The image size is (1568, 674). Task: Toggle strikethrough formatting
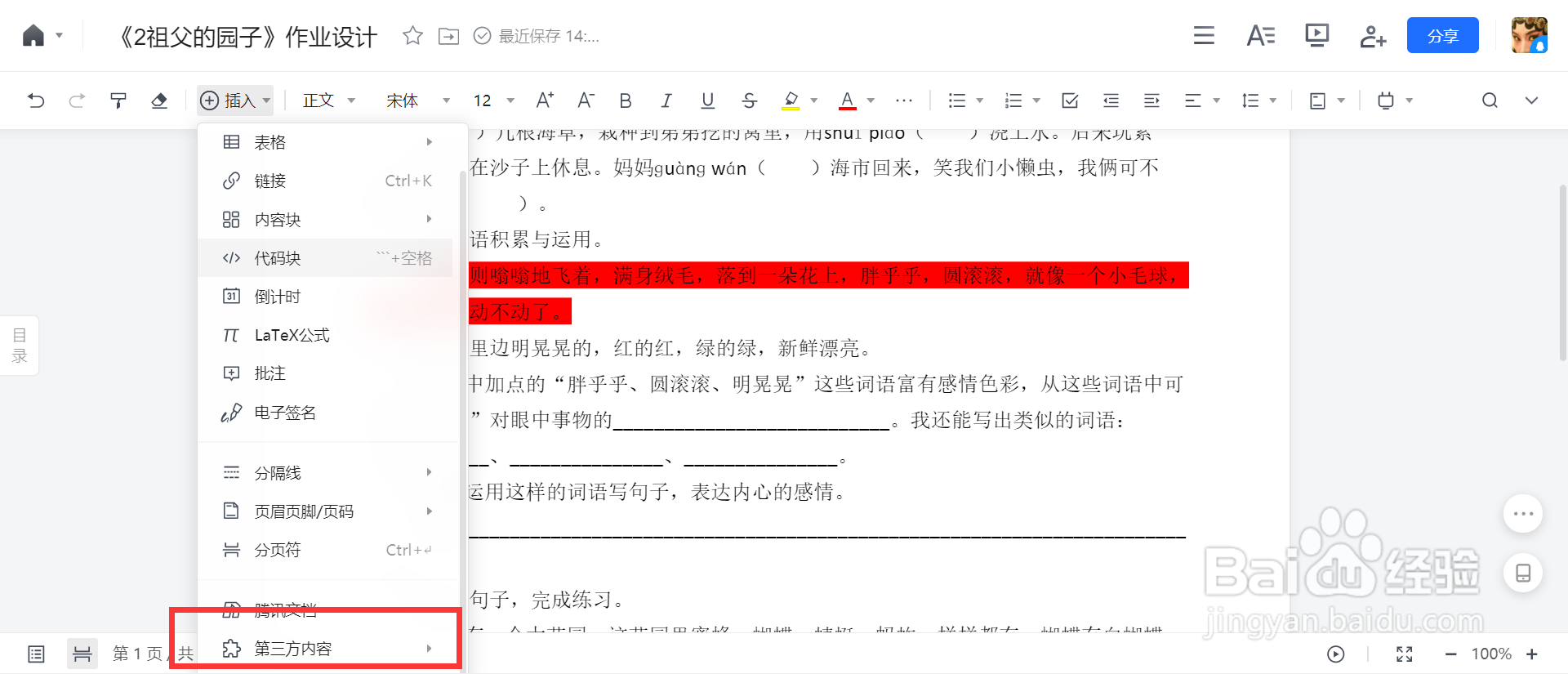coord(749,100)
